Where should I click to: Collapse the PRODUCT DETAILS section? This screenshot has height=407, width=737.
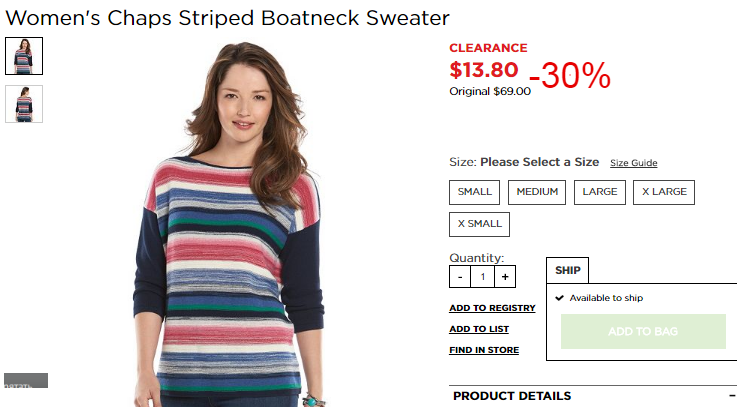732,396
